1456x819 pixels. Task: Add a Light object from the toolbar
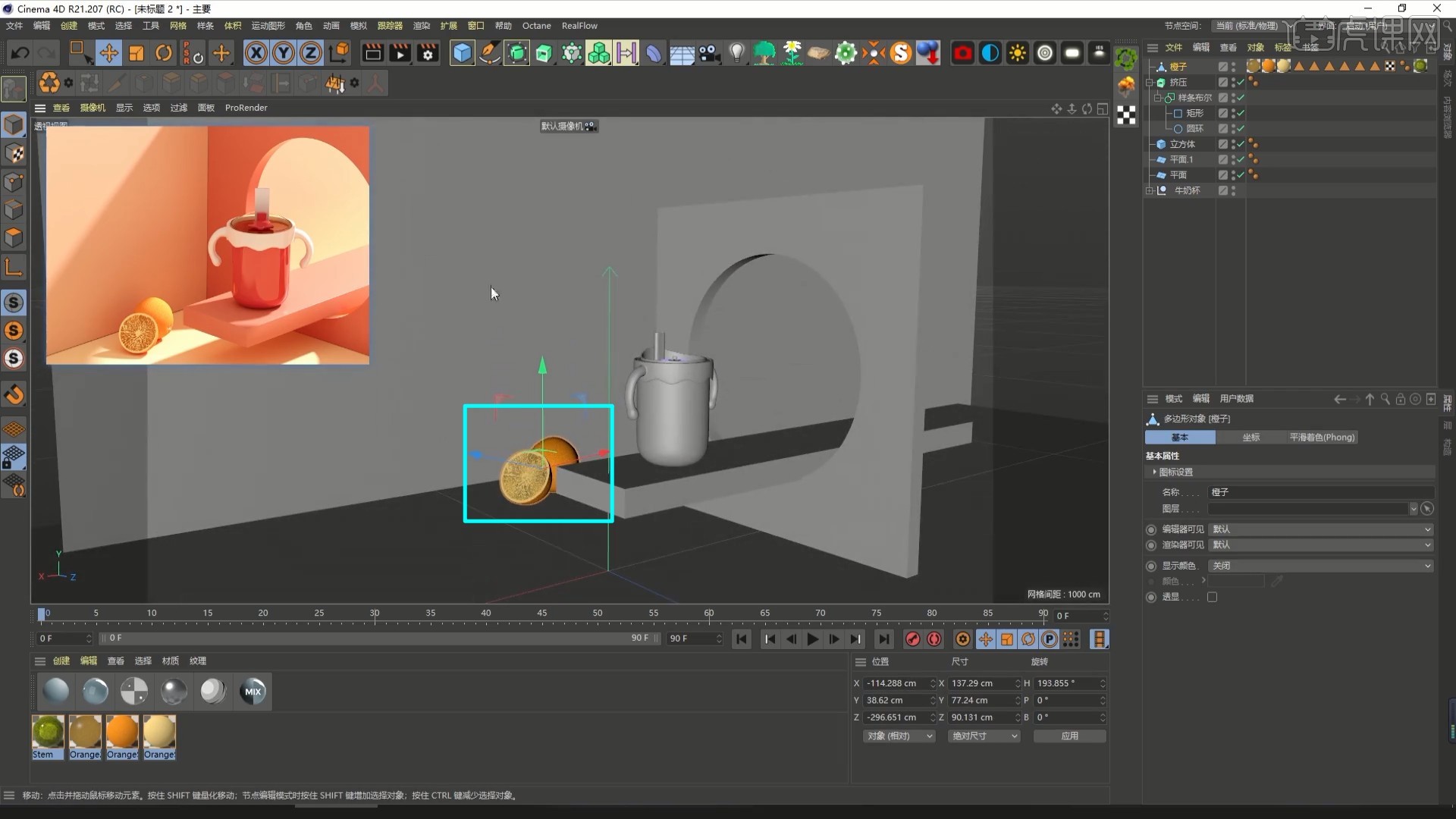[x=736, y=52]
